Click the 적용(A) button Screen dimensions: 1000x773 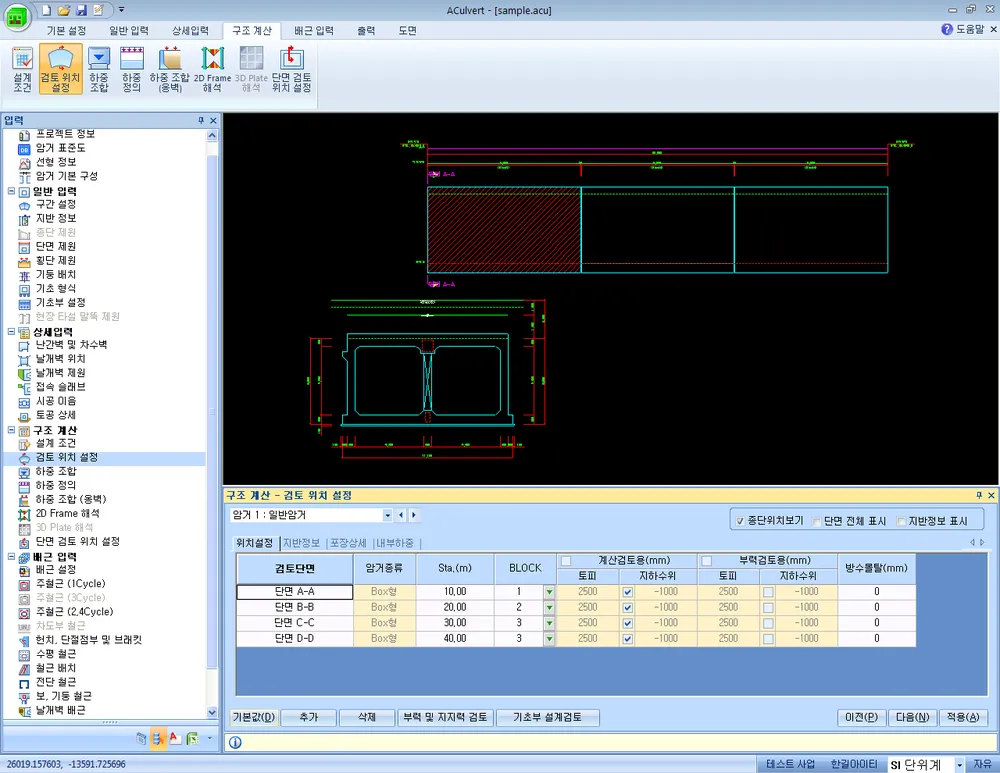(x=962, y=718)
